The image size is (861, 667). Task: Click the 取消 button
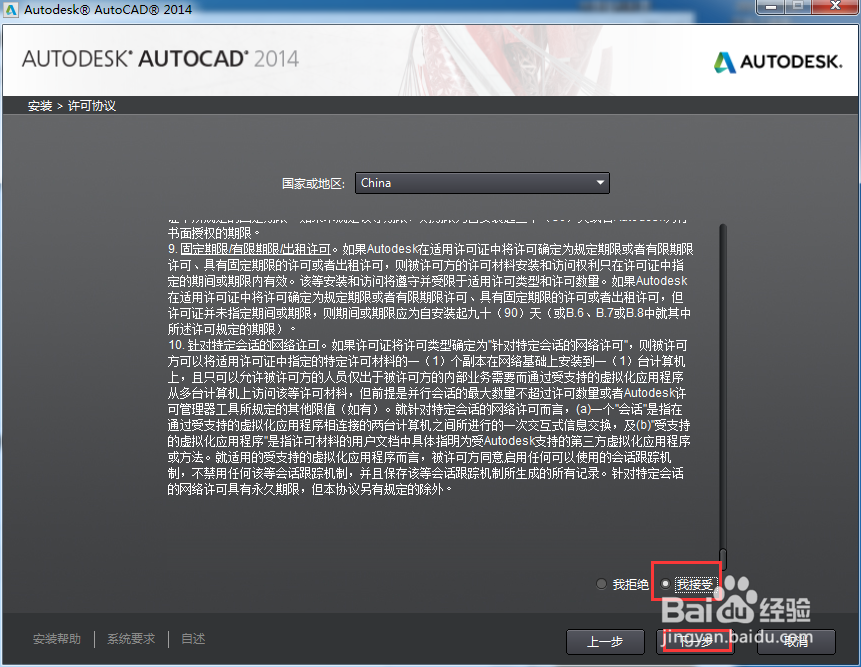point(796,642)
